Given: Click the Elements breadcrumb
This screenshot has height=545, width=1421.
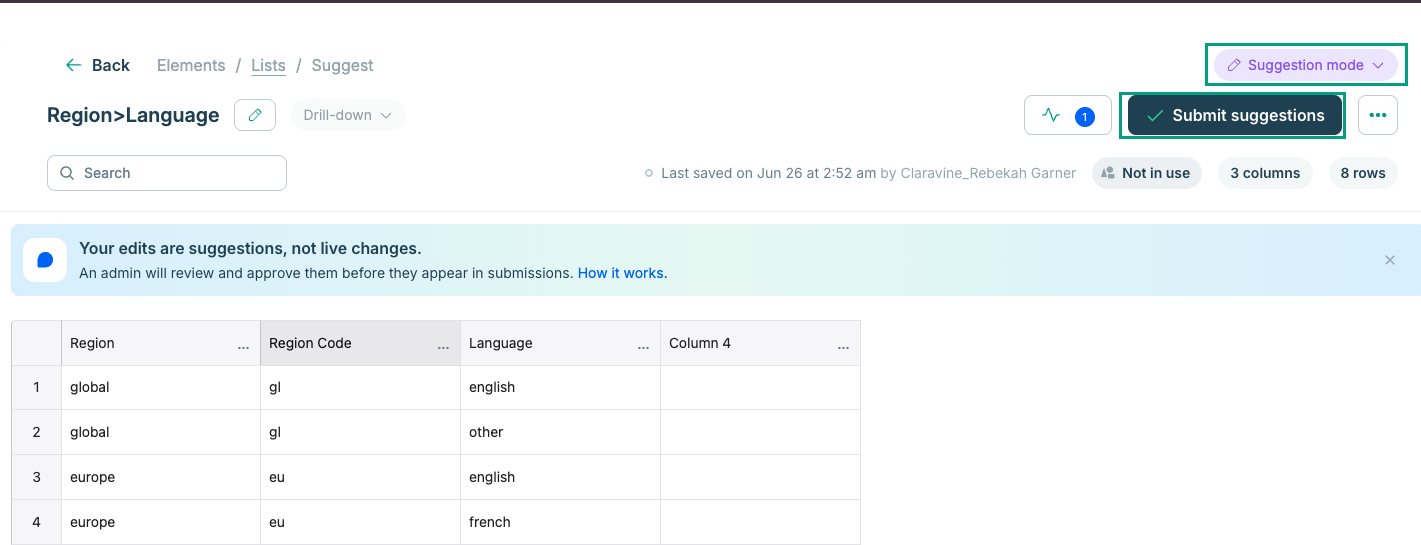Looking at the screenshot, I should 191,65.
